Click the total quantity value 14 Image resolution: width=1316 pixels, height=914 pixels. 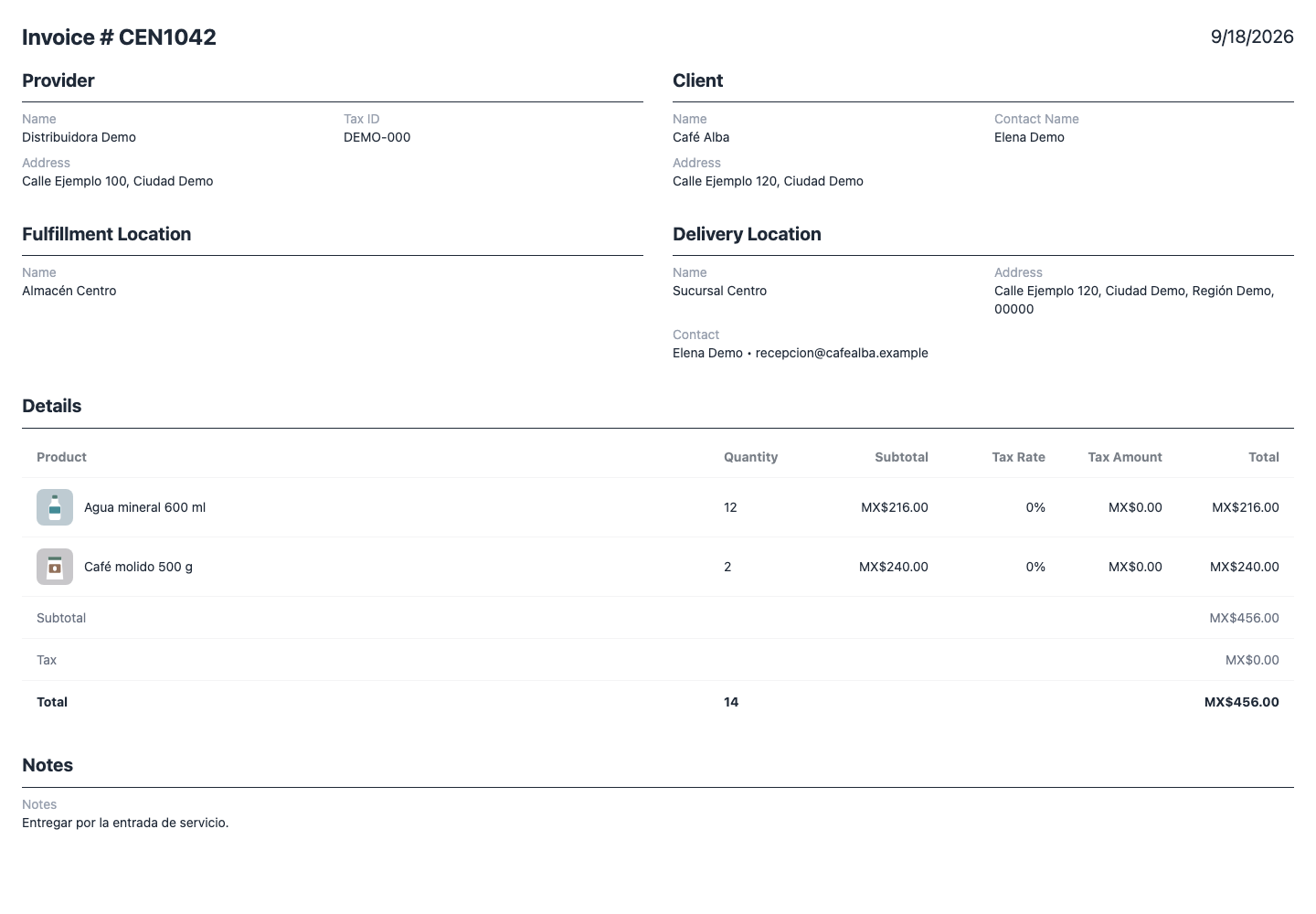[731, 702]
